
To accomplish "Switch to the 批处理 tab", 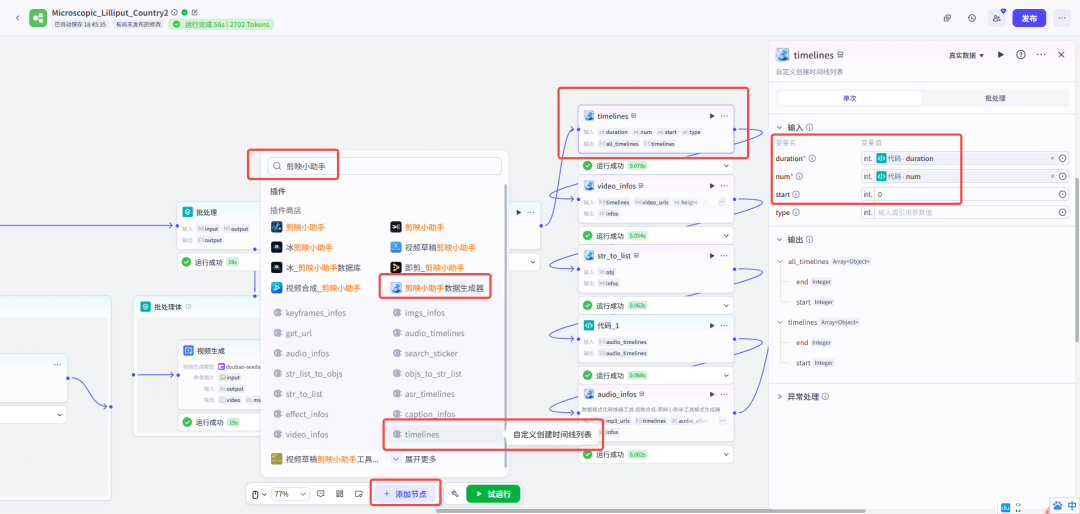I will [x=995, y=99].
